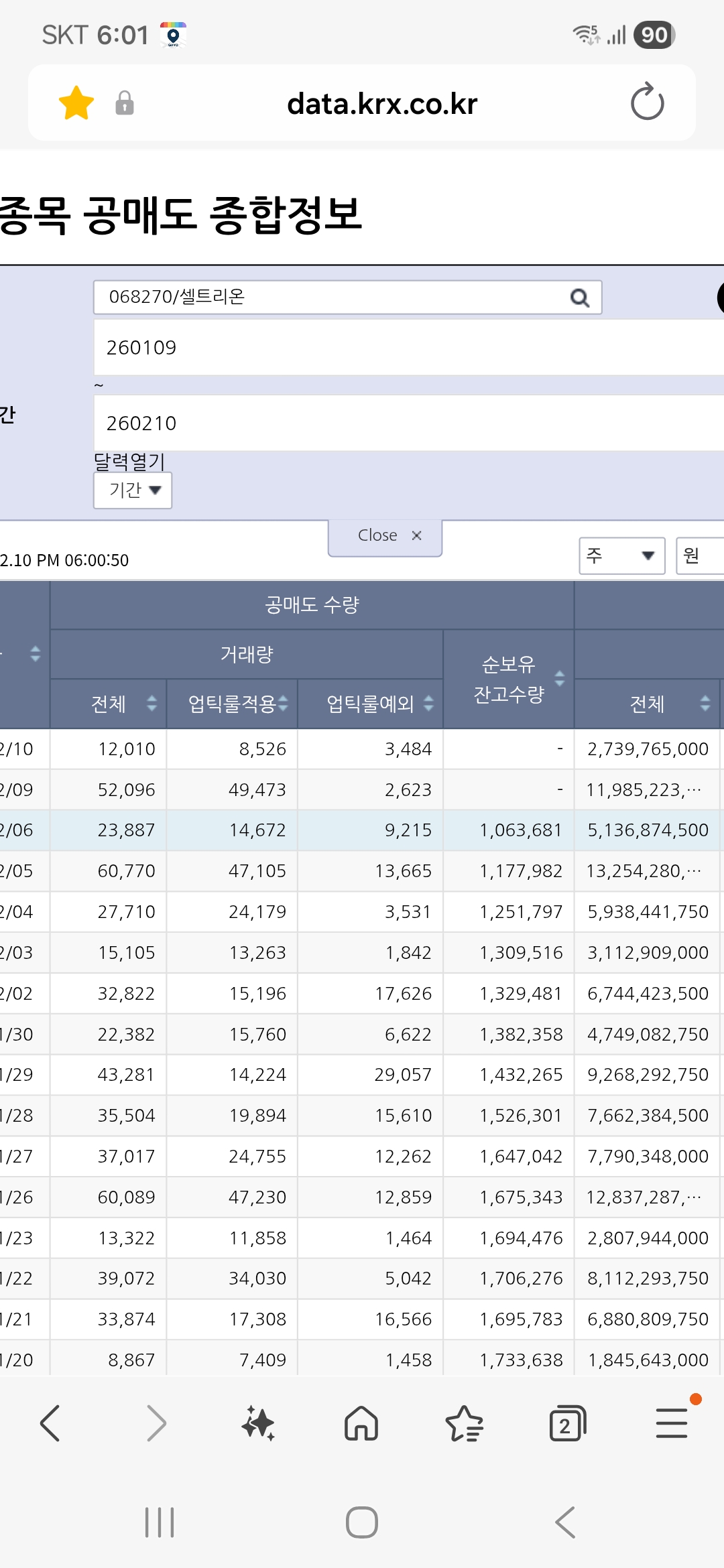Open the 원 currency unit dropdown
Screen dimensions: 724x1568
pos(700,556)
